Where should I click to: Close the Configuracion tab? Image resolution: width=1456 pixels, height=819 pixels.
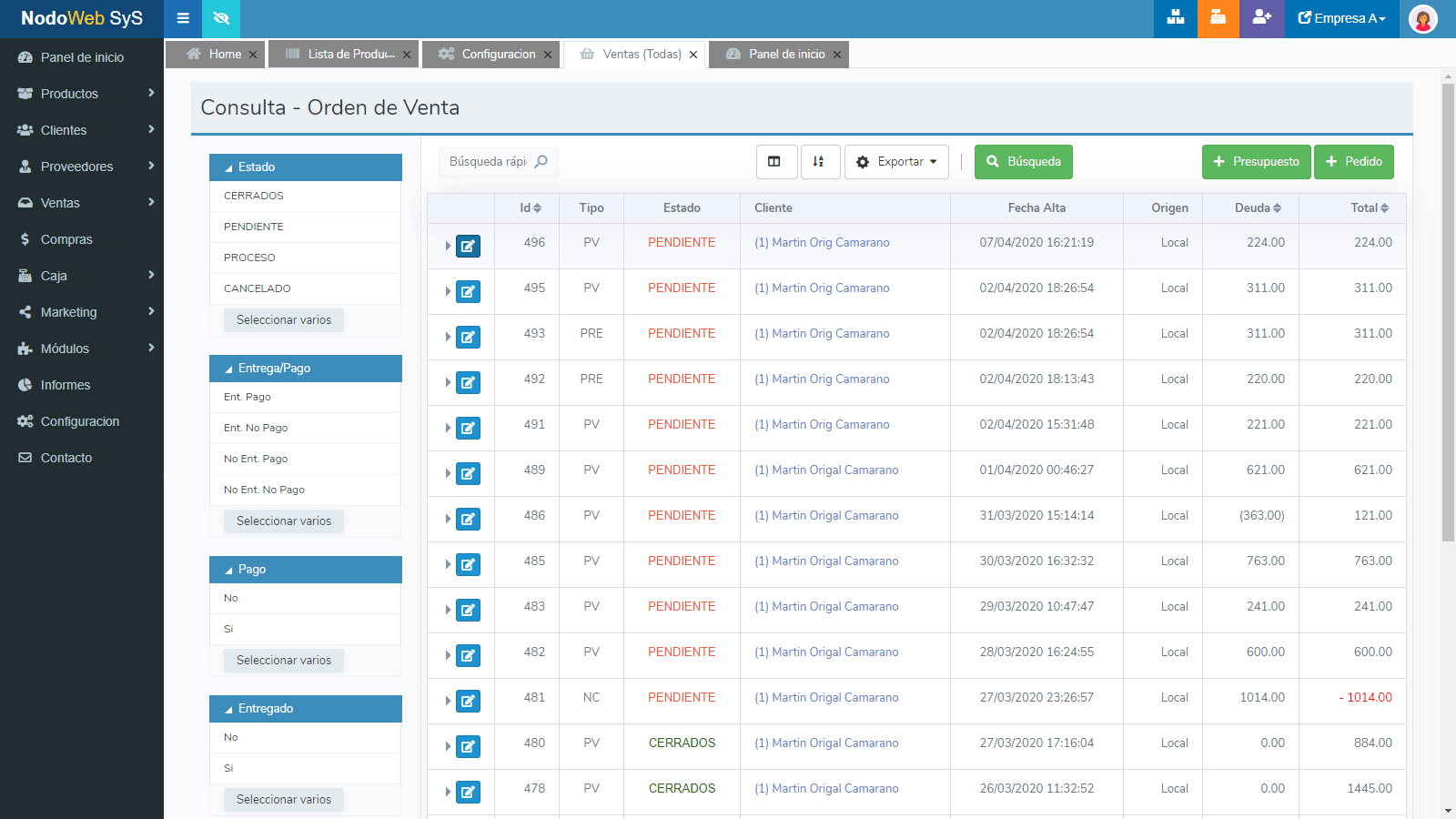[548, 55]
